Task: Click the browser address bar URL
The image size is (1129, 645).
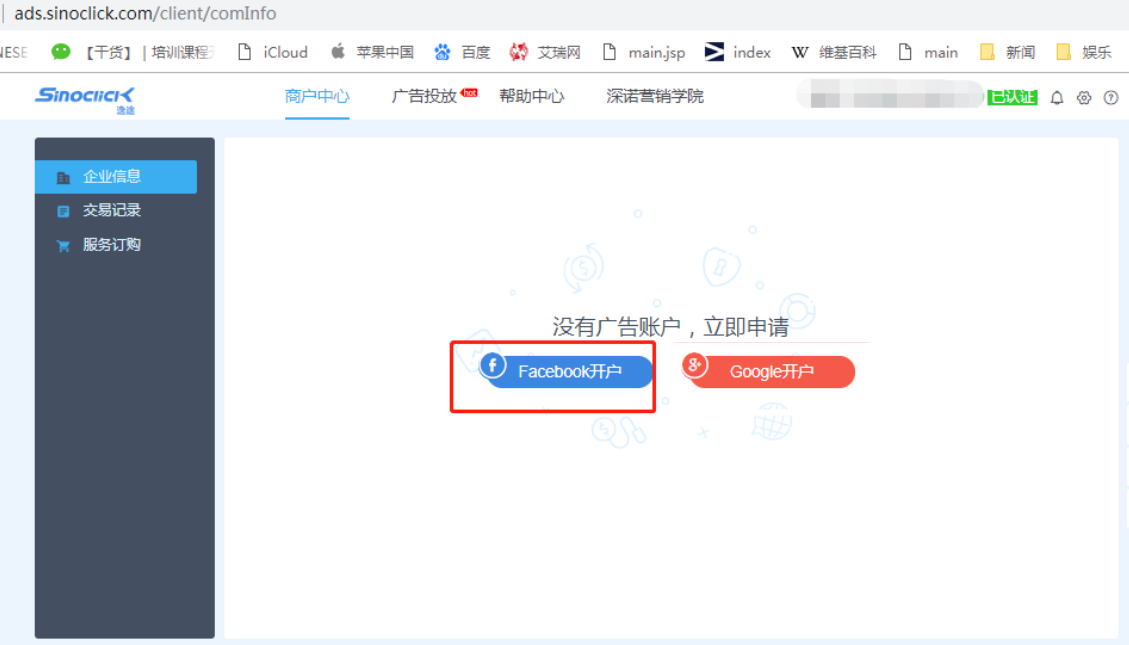Action: click(145, 13)
